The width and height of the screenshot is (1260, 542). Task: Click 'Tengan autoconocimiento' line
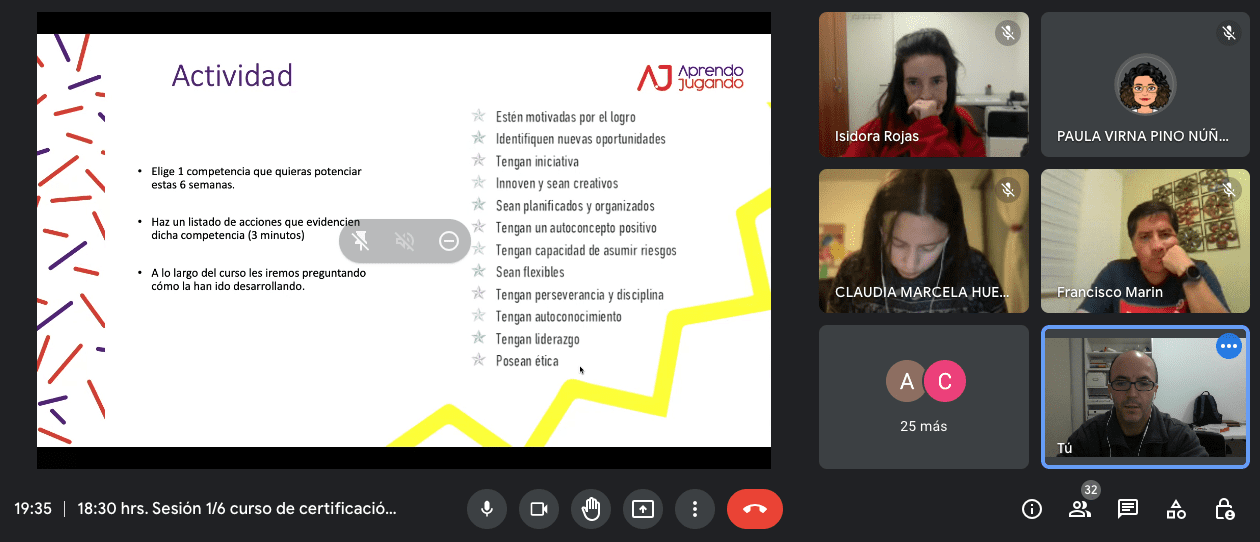(x=558, y=316)
